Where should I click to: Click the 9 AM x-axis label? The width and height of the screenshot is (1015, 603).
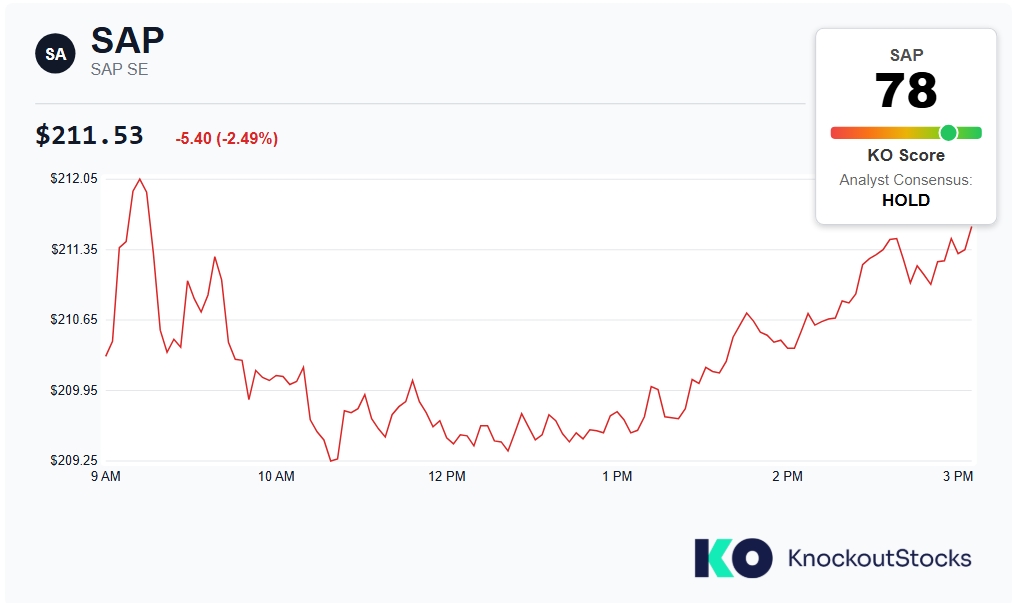click(x=106, y=476)
